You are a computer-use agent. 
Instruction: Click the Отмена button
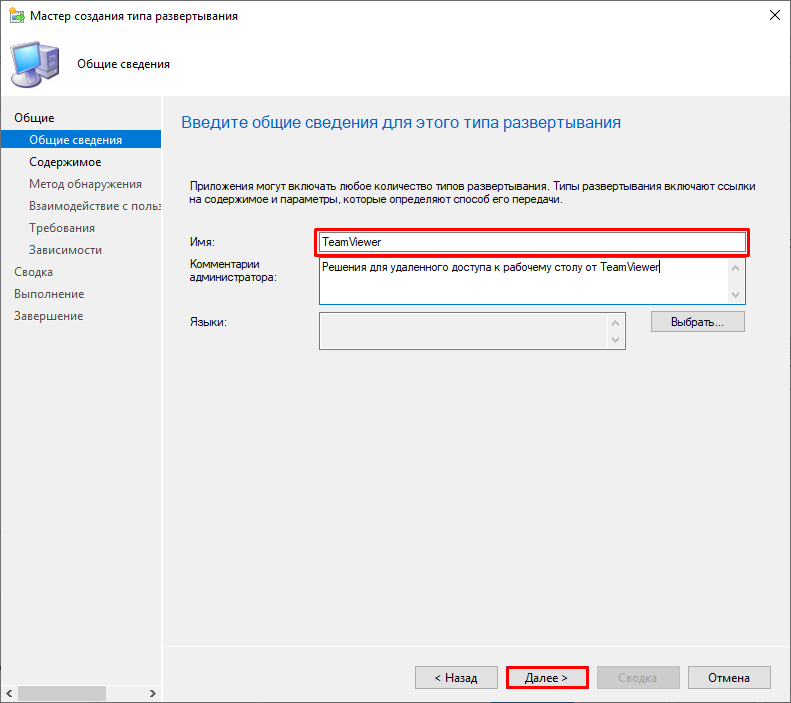click(729, 678)
